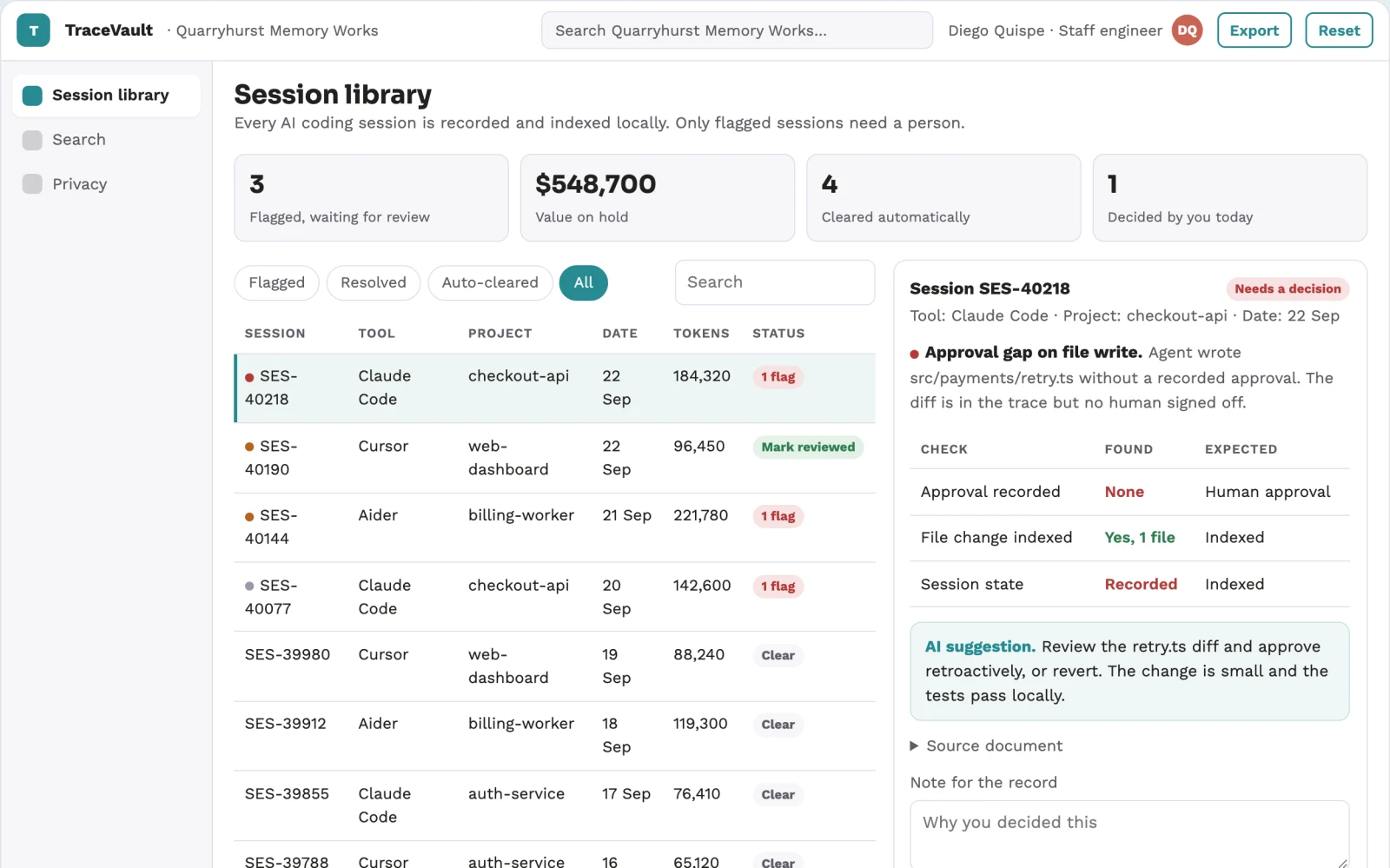Focus the session table Search field
Image resolution: width=1390 pixels, height=868 pixels.
pyautogui.click(x=775, y=282)
